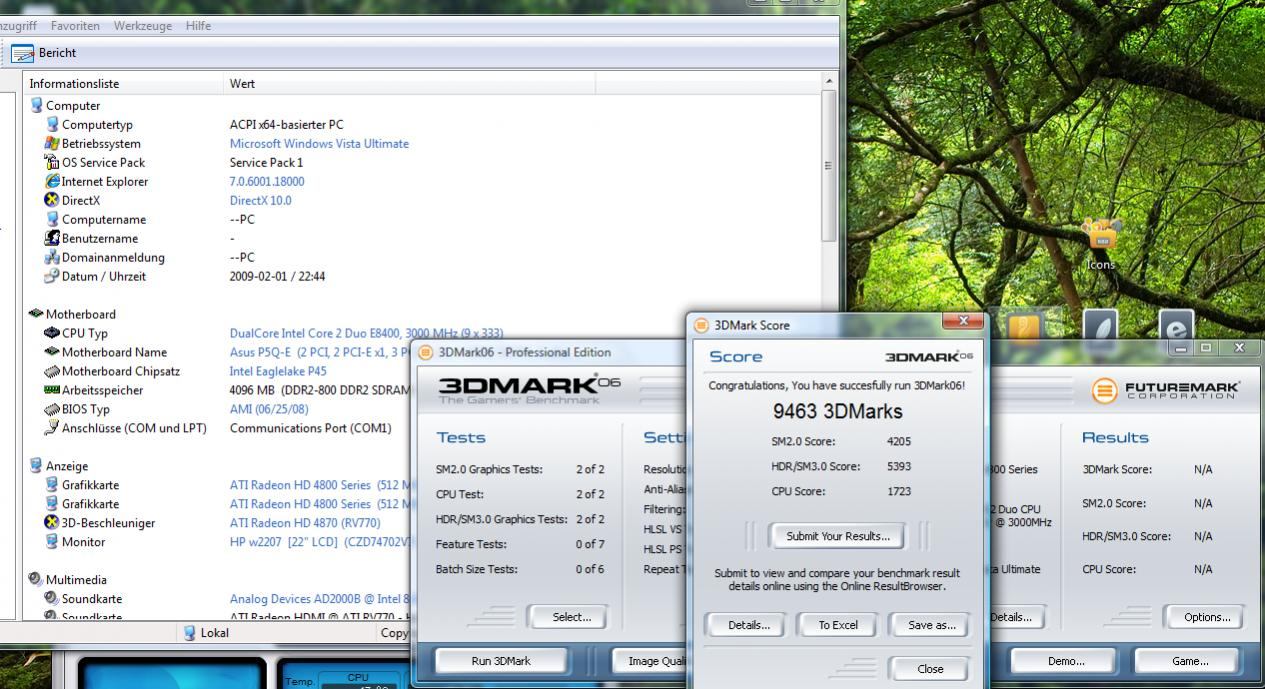Click the Benutzername user icon
1265x689 pixels.
pyautogui.click(x=53, y=238)
